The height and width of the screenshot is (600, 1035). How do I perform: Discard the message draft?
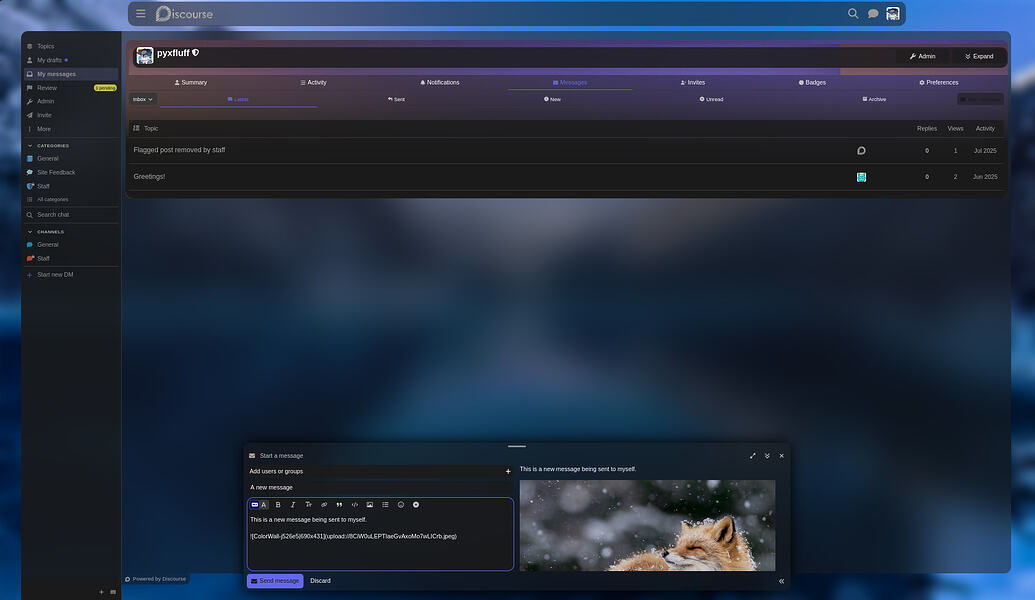click(320, 581)
